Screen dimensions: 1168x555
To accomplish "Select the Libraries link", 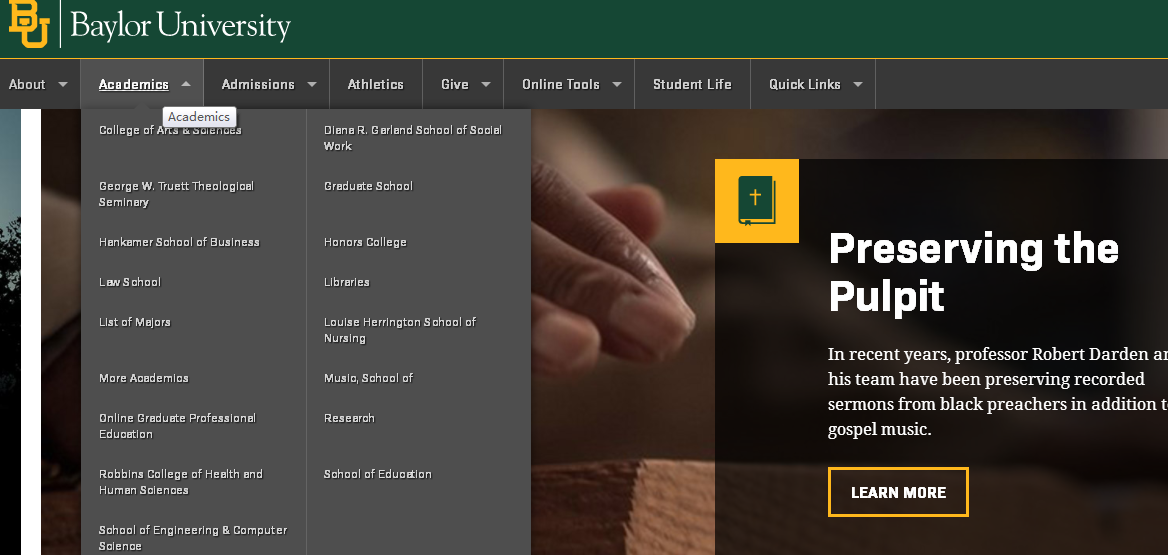I will click(346, 282).
